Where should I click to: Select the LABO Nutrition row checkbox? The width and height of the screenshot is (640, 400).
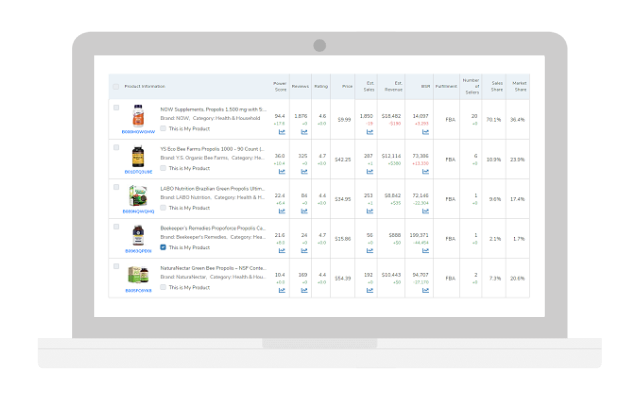tap(116, 186)
